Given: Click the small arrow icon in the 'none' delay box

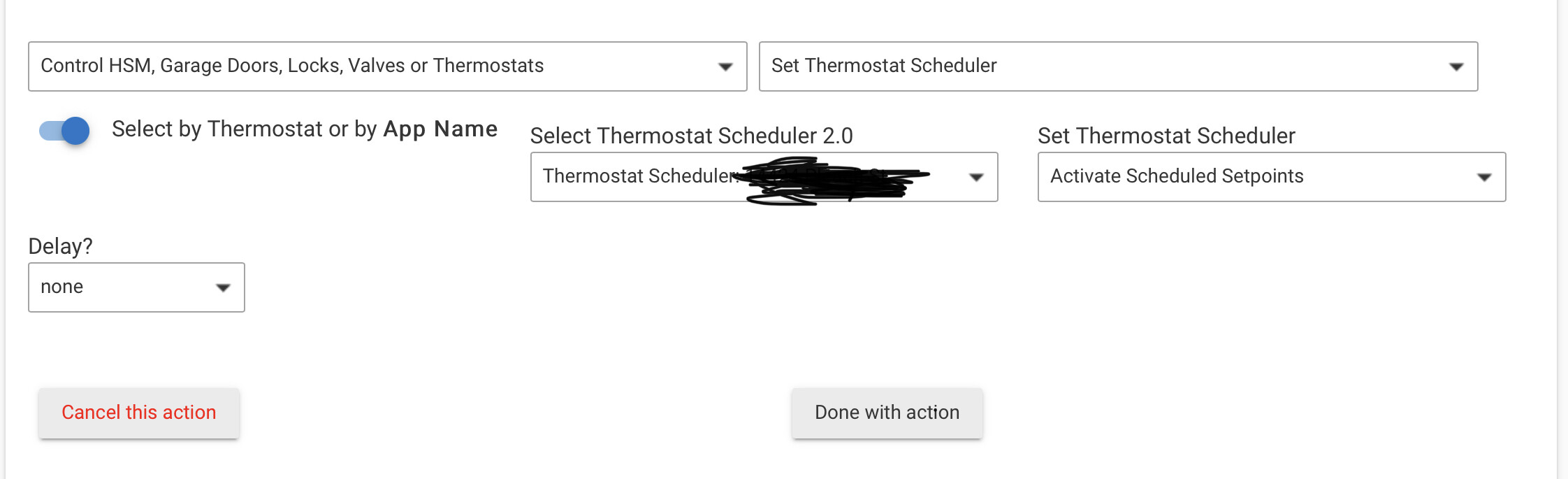Looking at the screenshot, I should (223, 288).
